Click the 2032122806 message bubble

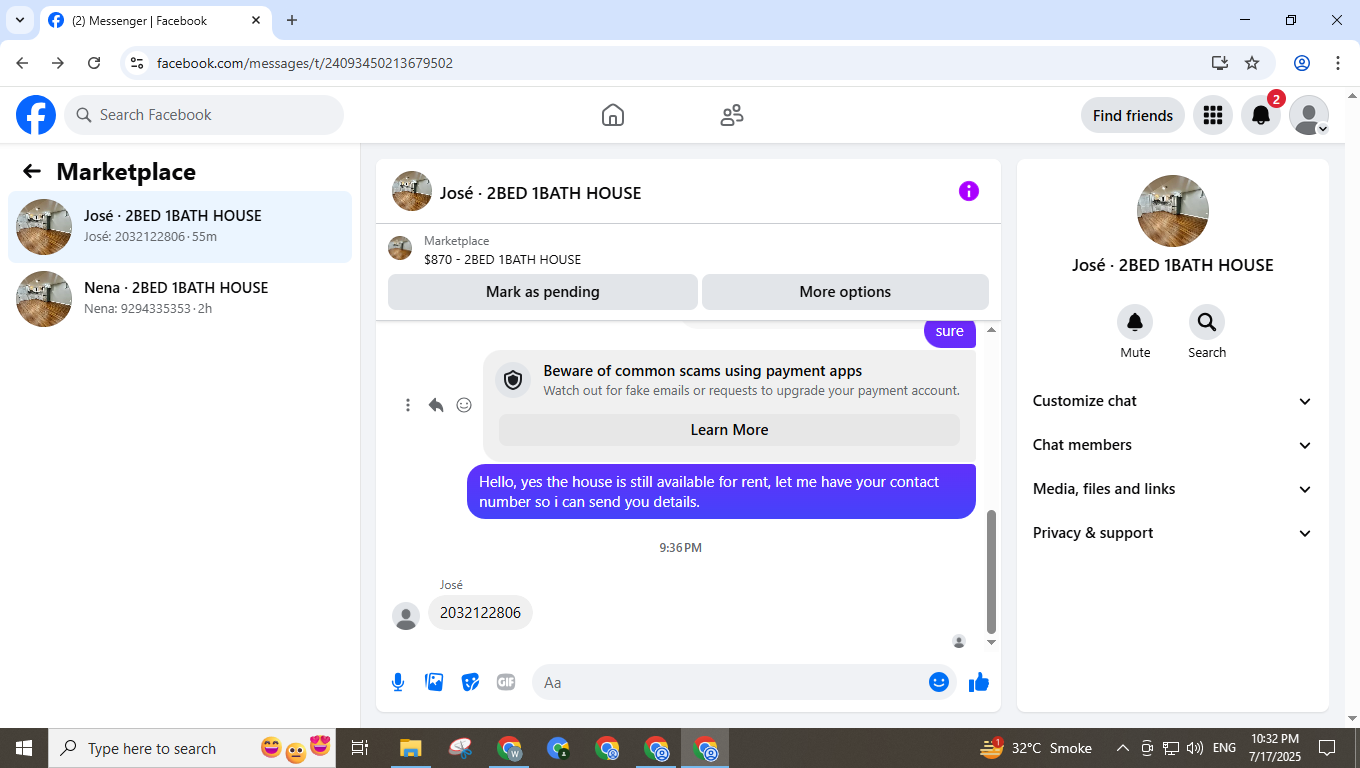click(480, 613)
